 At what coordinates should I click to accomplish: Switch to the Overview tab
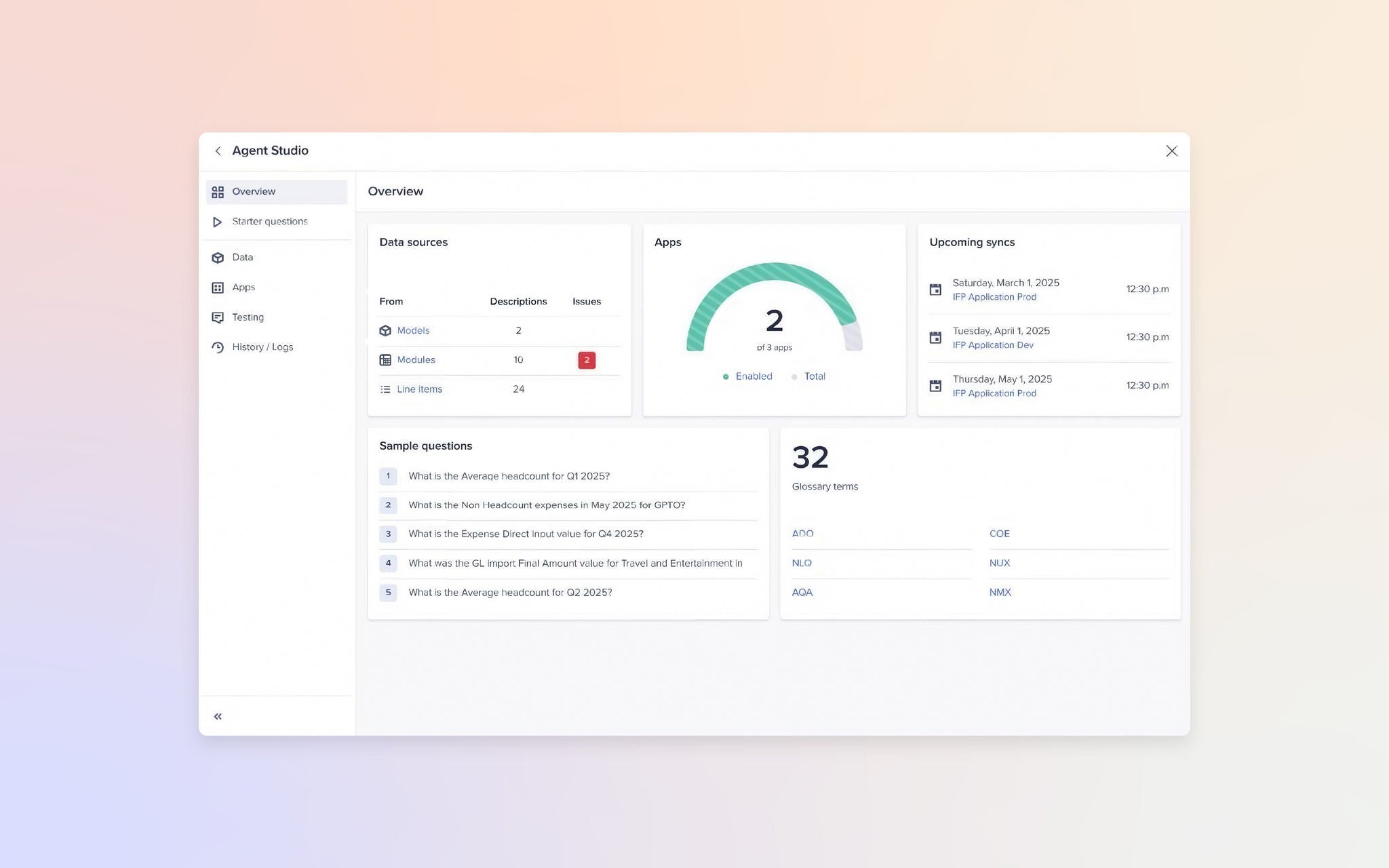[254, 191]
